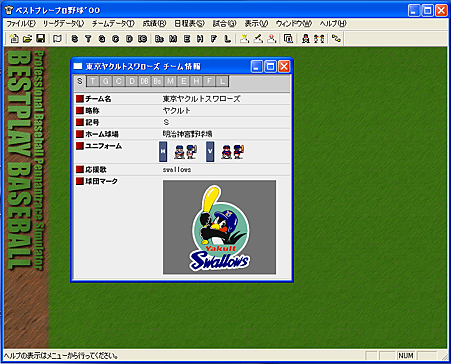
Task: Click the cheer song value swallows
Action: [x=177, y=170]
